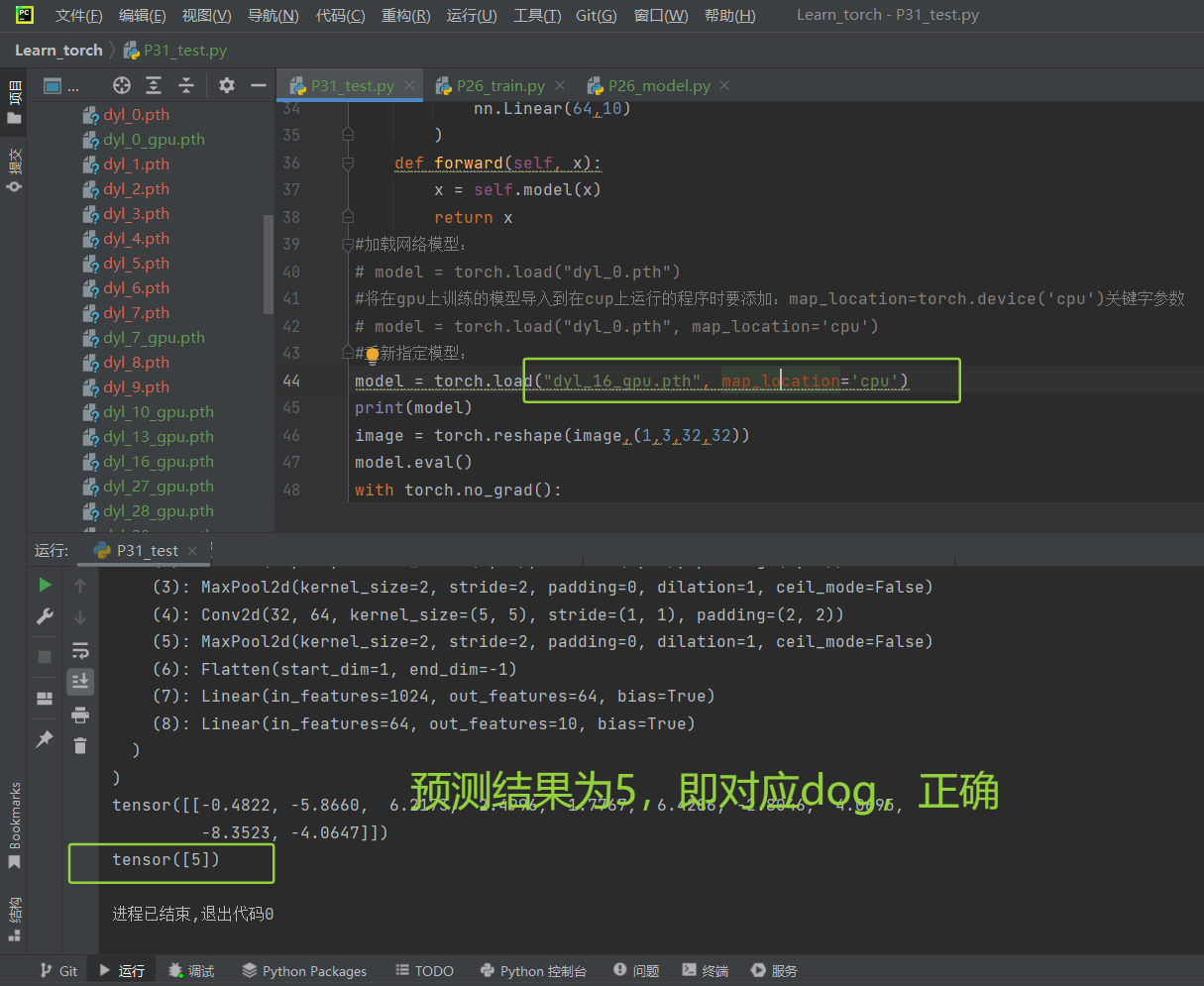Open the 帮助(H) menu
The height and width of the screenshot is (986, 1204).
tap(729, 16)
